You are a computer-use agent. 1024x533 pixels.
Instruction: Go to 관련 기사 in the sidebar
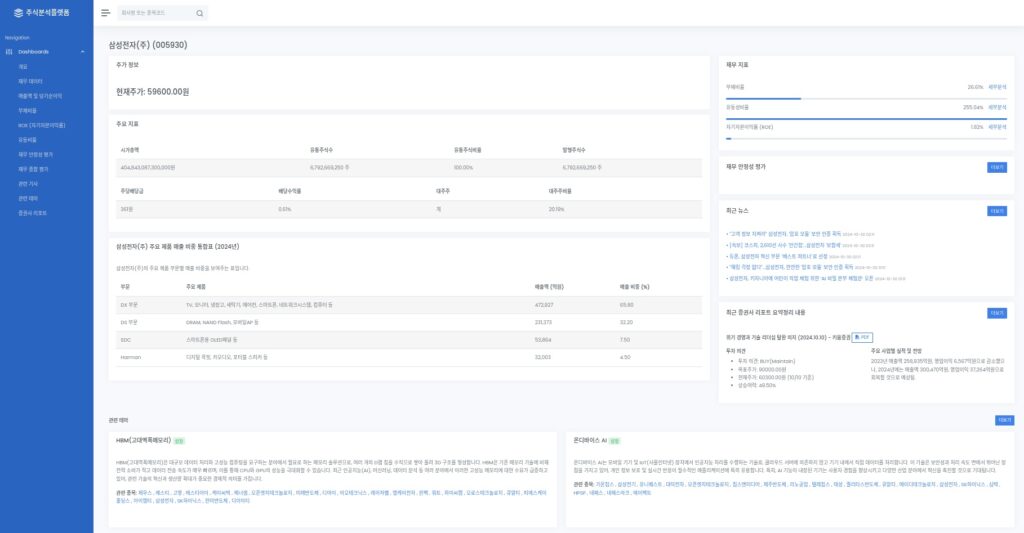pos(28,184)
